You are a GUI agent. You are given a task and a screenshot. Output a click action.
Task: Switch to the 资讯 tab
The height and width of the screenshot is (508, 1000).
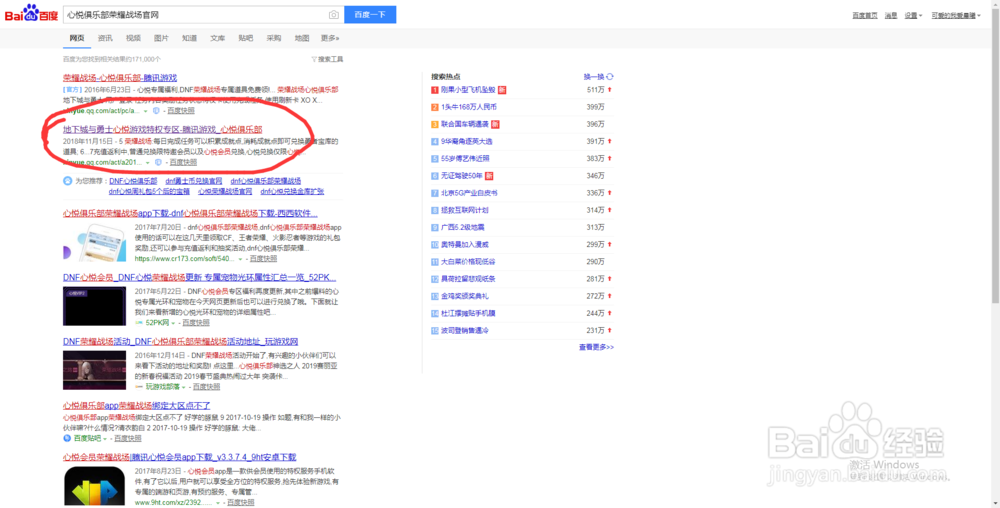(105, 38)
